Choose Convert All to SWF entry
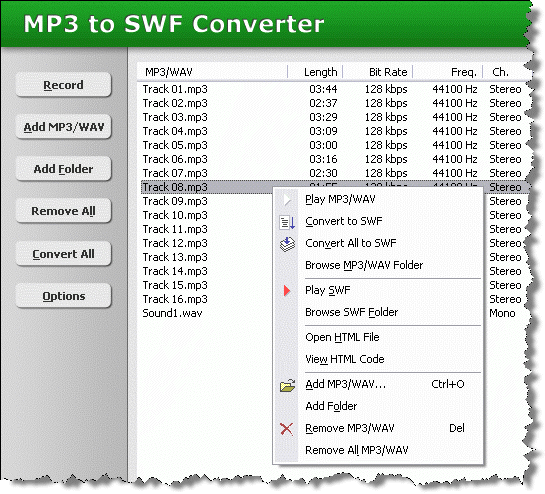Image resolution: width=545 pixels, height=494 pixels. (x=378, y=243)
